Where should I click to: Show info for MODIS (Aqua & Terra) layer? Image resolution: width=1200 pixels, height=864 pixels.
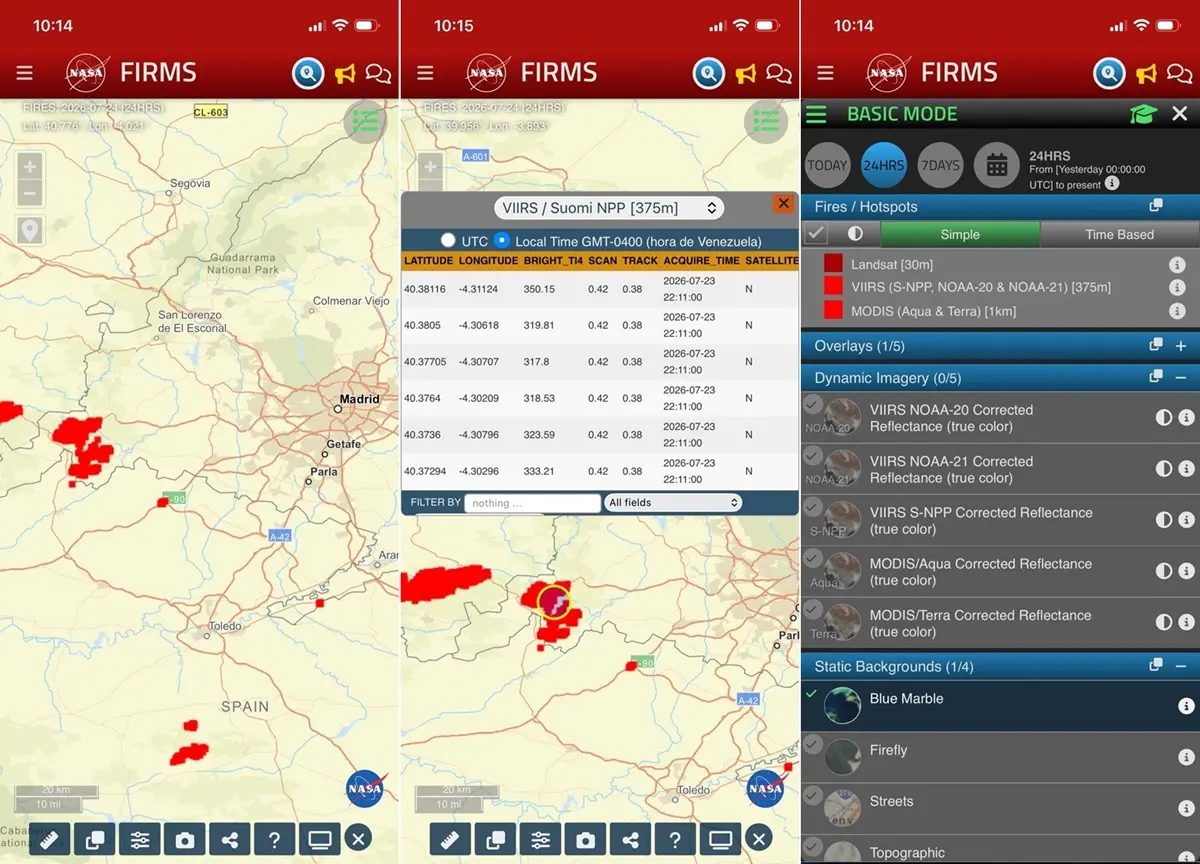(1177, 311)
